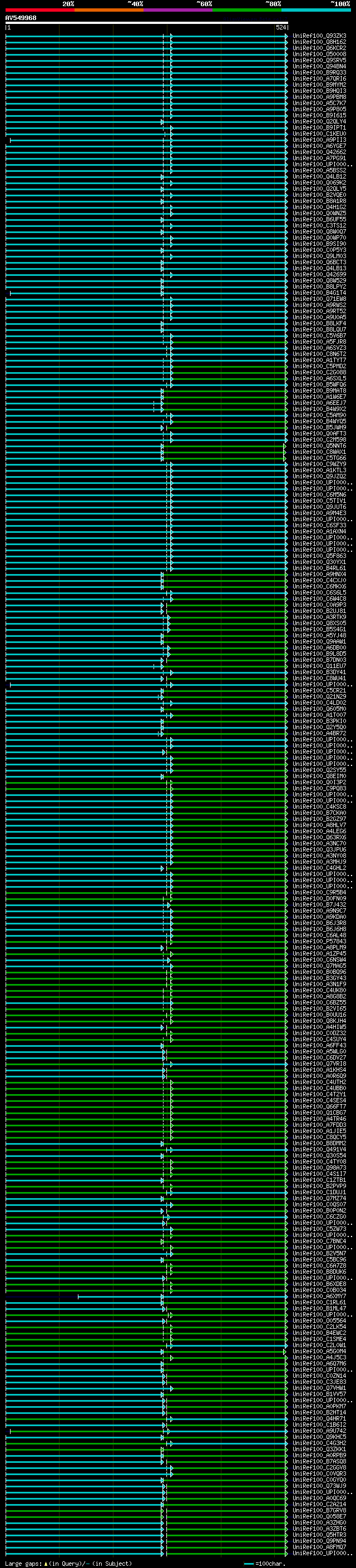Screen dimensions: 356x1568
Task: Click the '=100char.' scale legend
Action: tap(270, 1563)
